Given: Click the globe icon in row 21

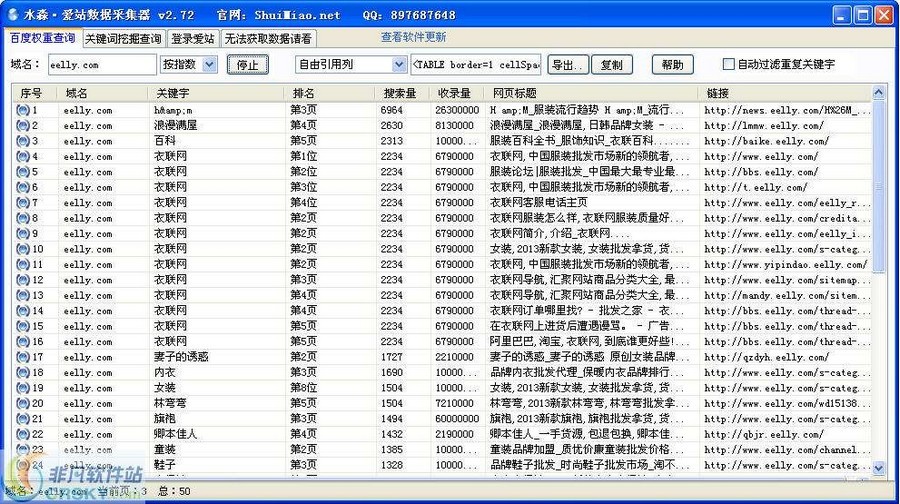Looking at the screenshot, I should (x=23, y=420).
